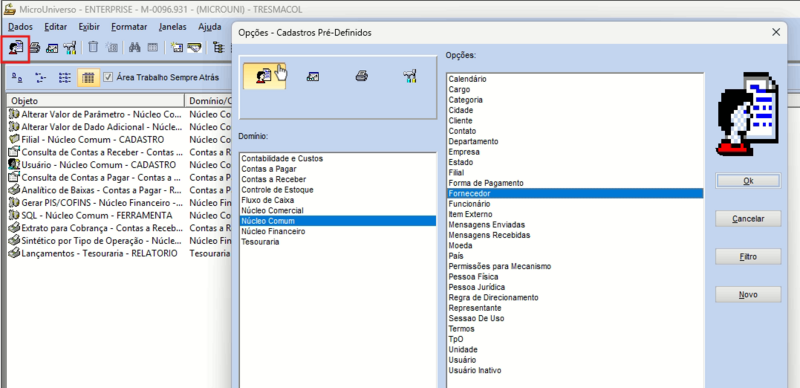The height and width of the screenshot is (388, 800).
Task: Open the Janelas menu
Action: (x=172, y=27)
